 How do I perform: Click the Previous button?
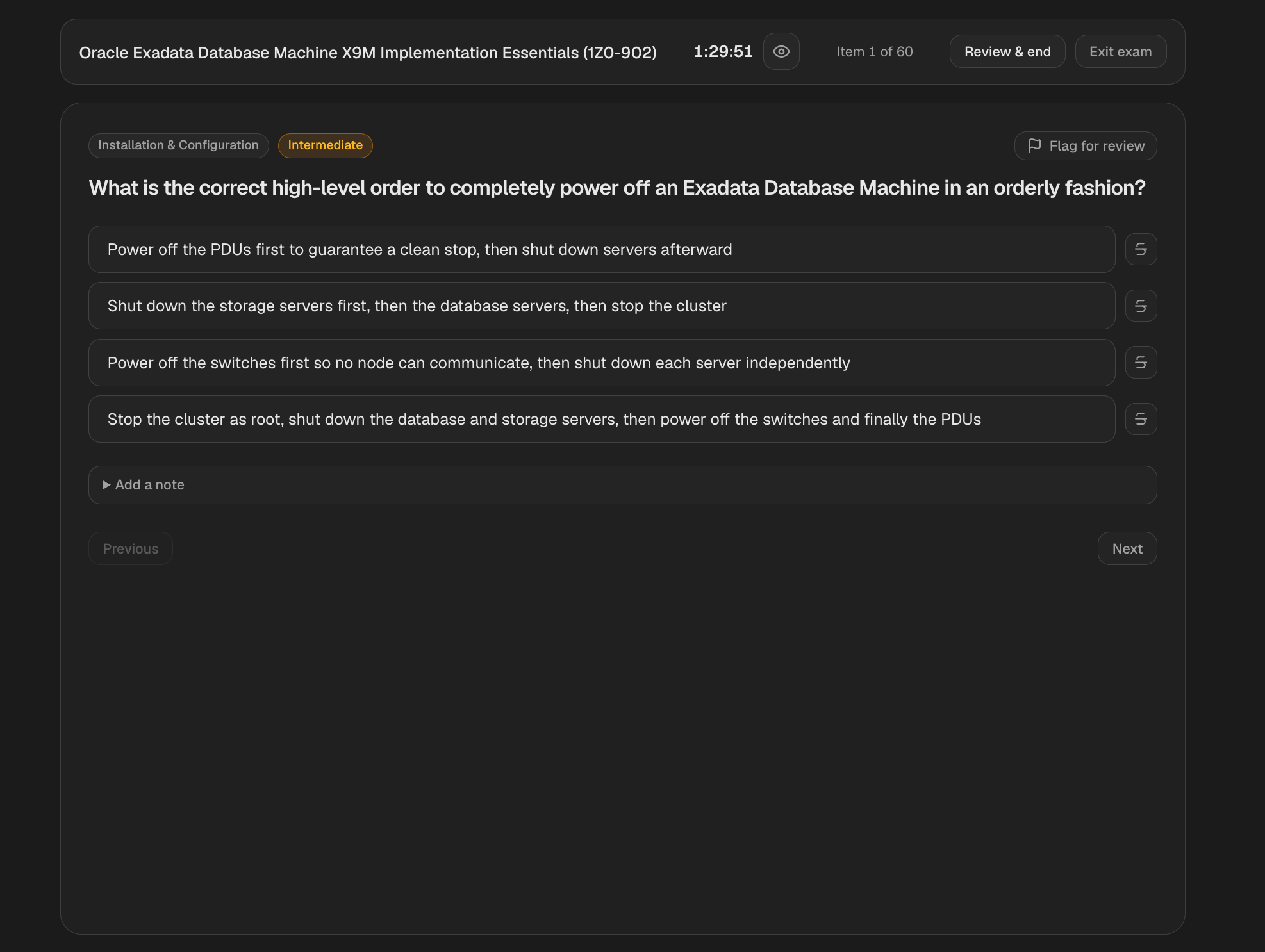(x=131, y=548)
